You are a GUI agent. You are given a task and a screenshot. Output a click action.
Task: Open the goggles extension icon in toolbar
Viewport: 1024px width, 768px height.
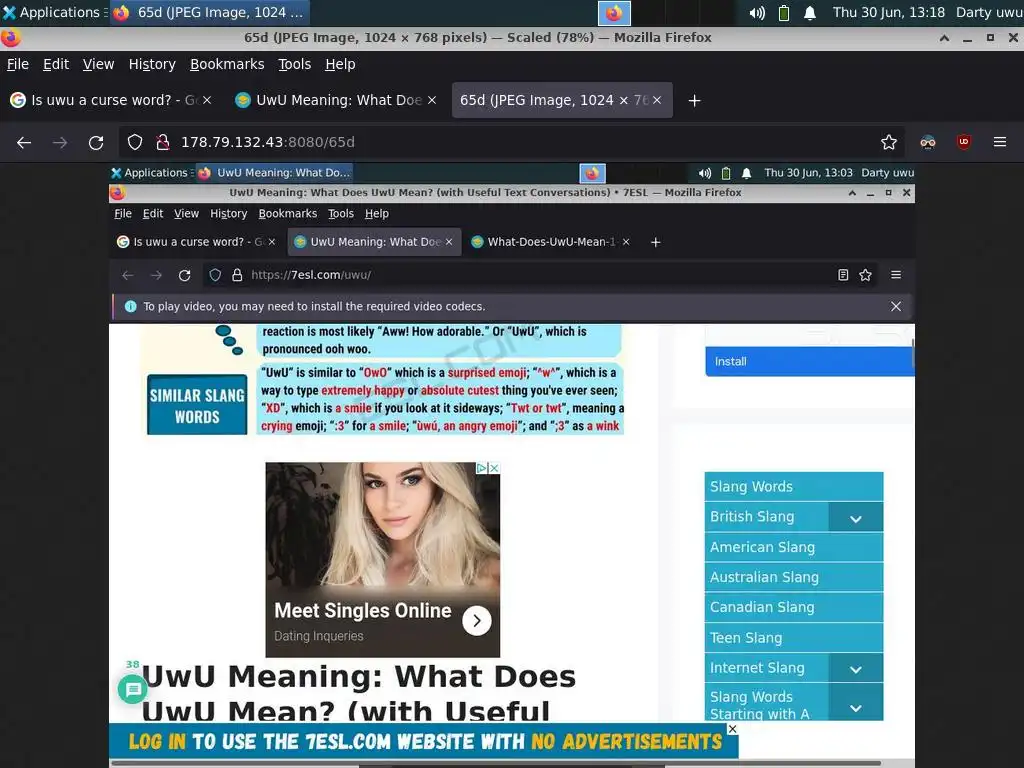point(928,142)
